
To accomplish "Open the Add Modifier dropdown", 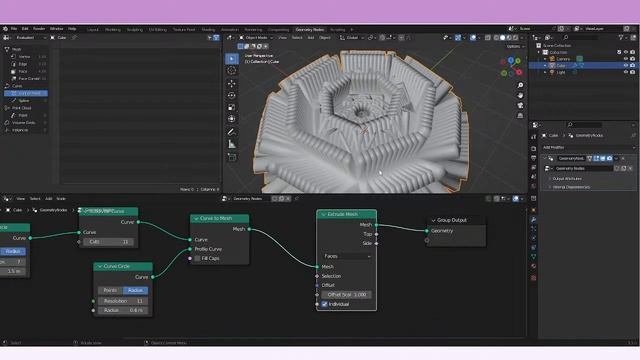I will coord(588,147).
